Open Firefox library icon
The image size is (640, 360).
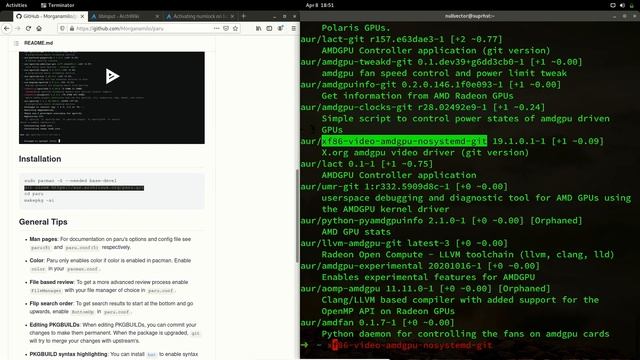258,29
